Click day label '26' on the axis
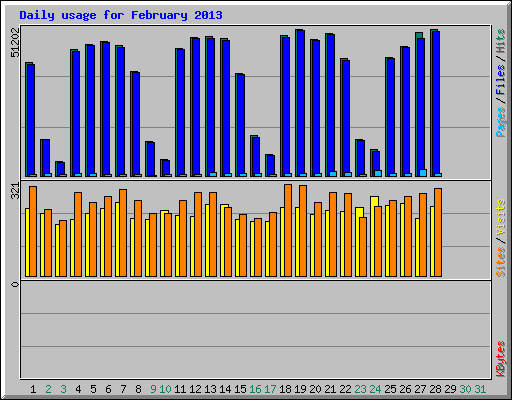512x400 pixels. click(x=405, y=389)
